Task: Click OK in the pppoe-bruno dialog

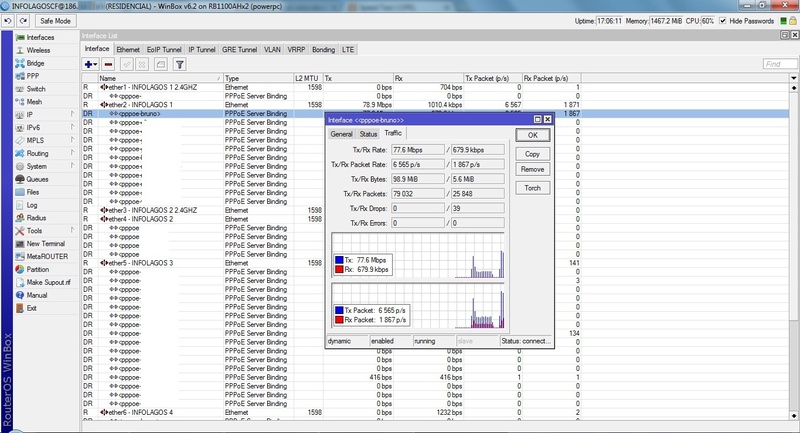Action: pos(532,135)
